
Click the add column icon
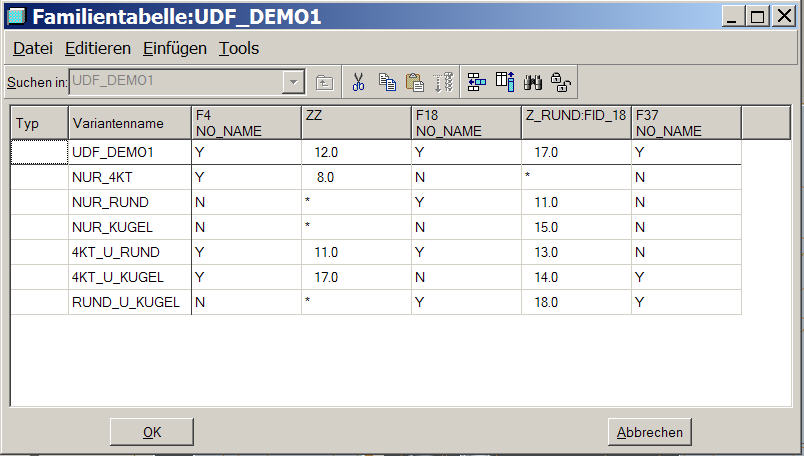tap(505, 82)
